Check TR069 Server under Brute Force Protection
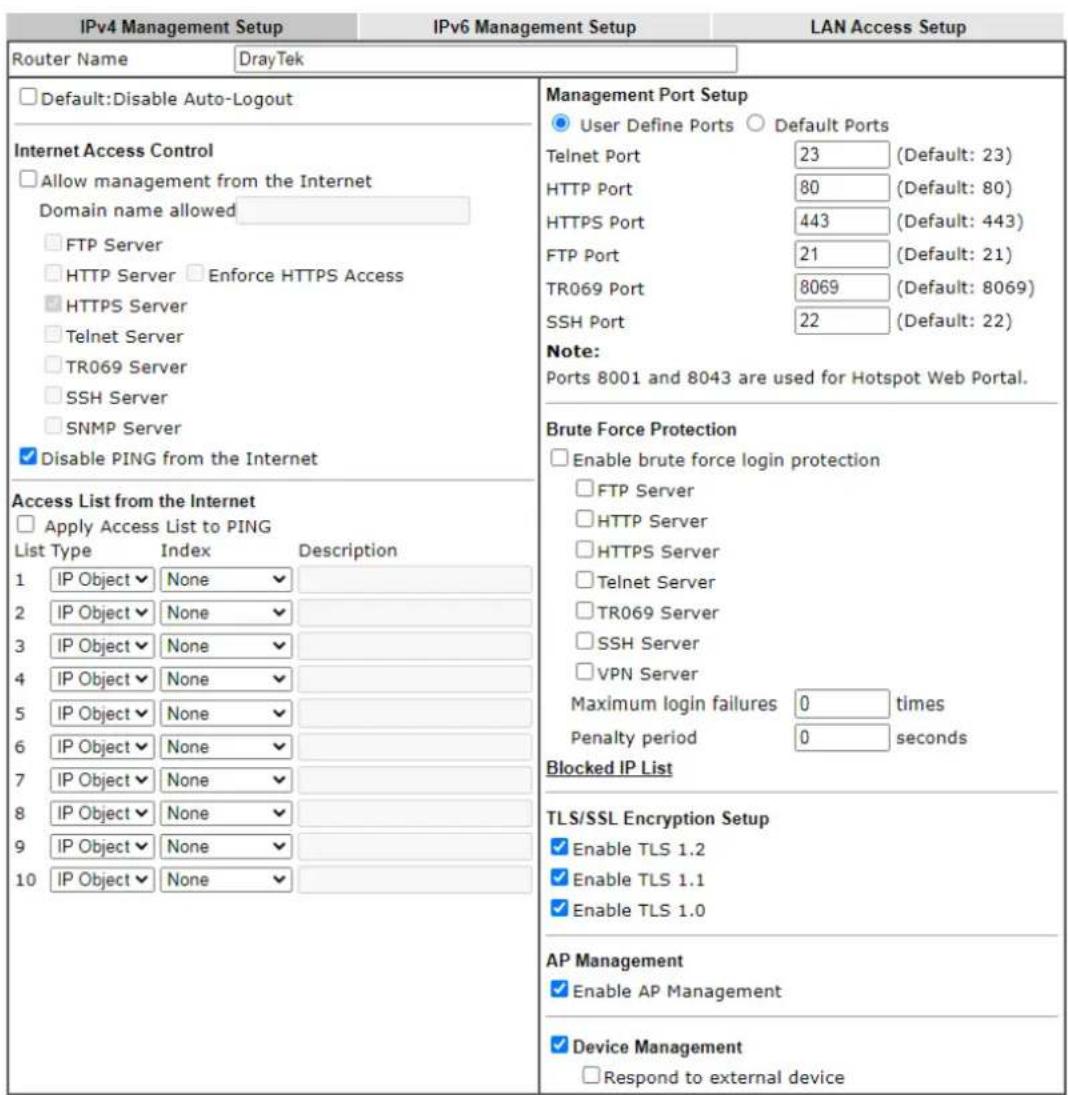The height and width of the screenshot is (1095, 1068). coord(584,610)
